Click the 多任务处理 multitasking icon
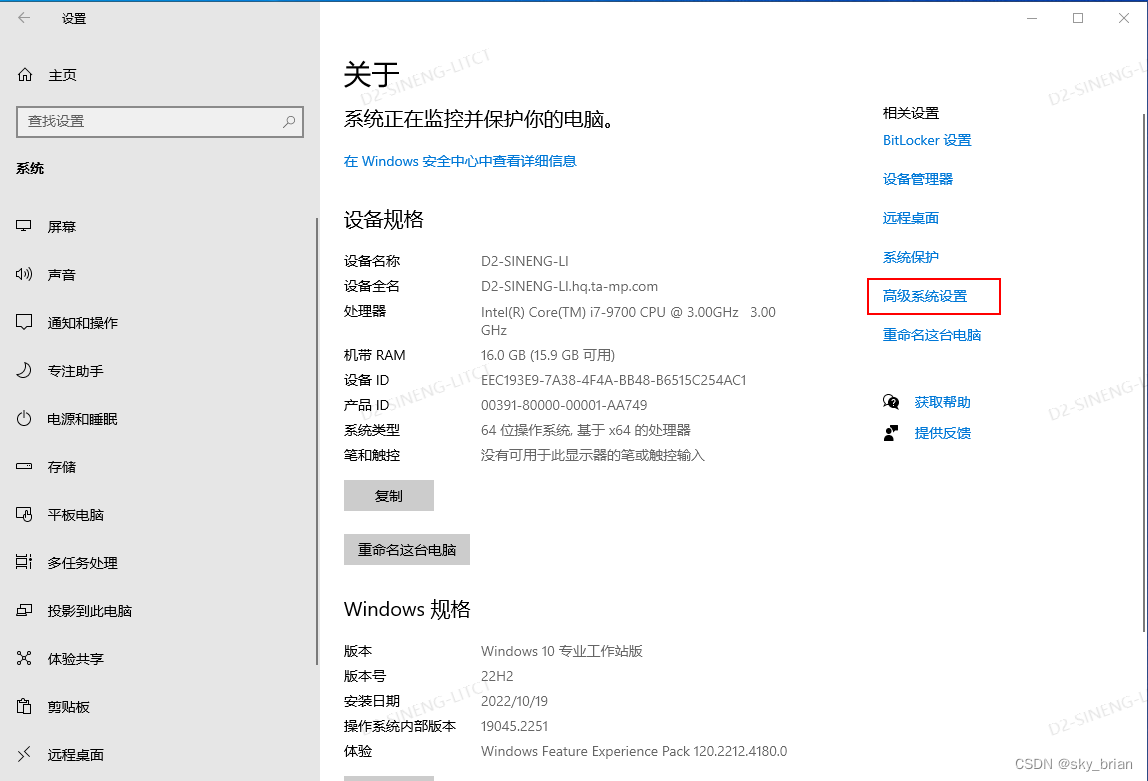Screen dimensions: 1148x781 (x=24, y=562)
